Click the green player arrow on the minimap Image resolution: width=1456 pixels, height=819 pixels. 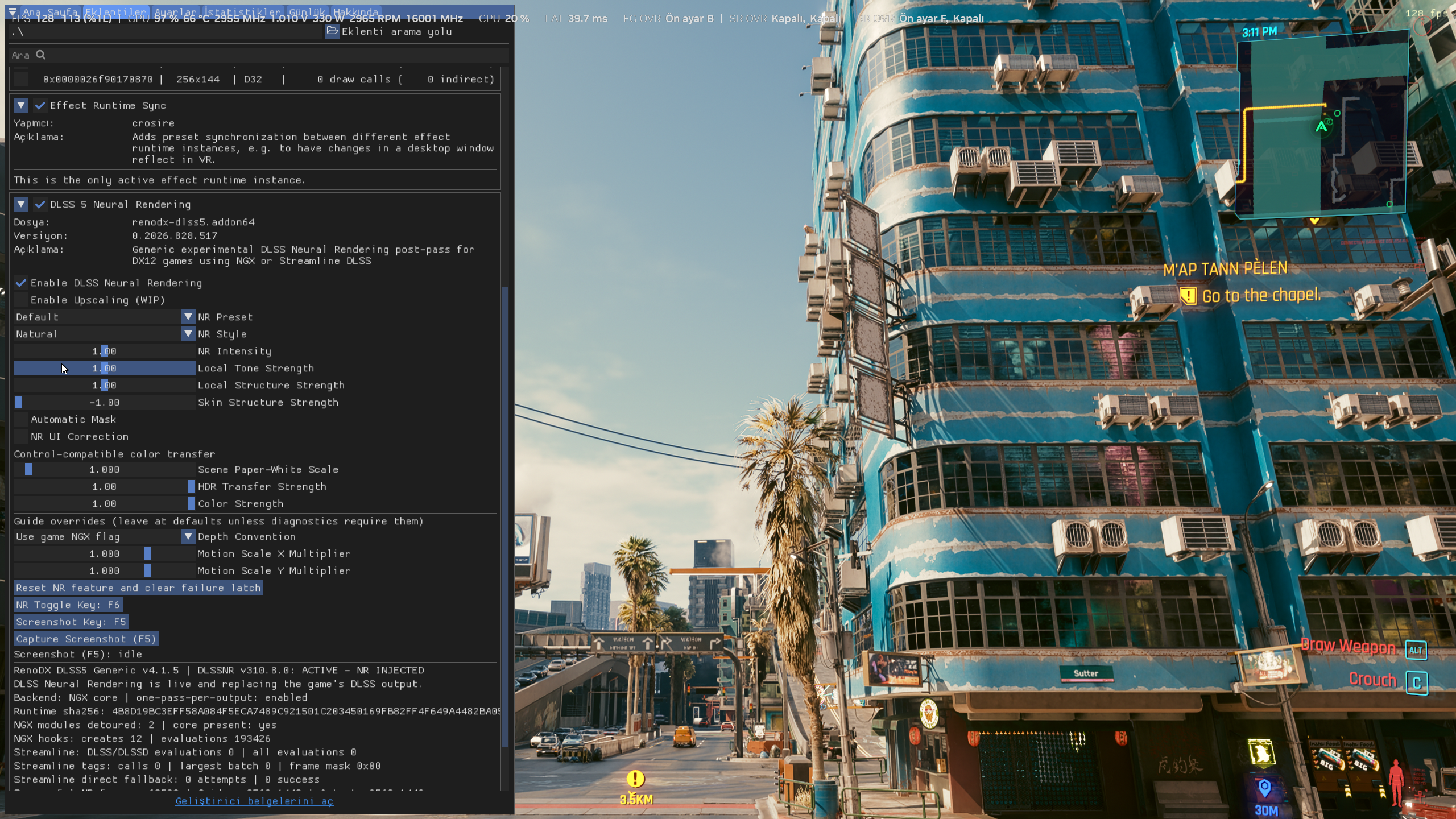point(1321,127)
